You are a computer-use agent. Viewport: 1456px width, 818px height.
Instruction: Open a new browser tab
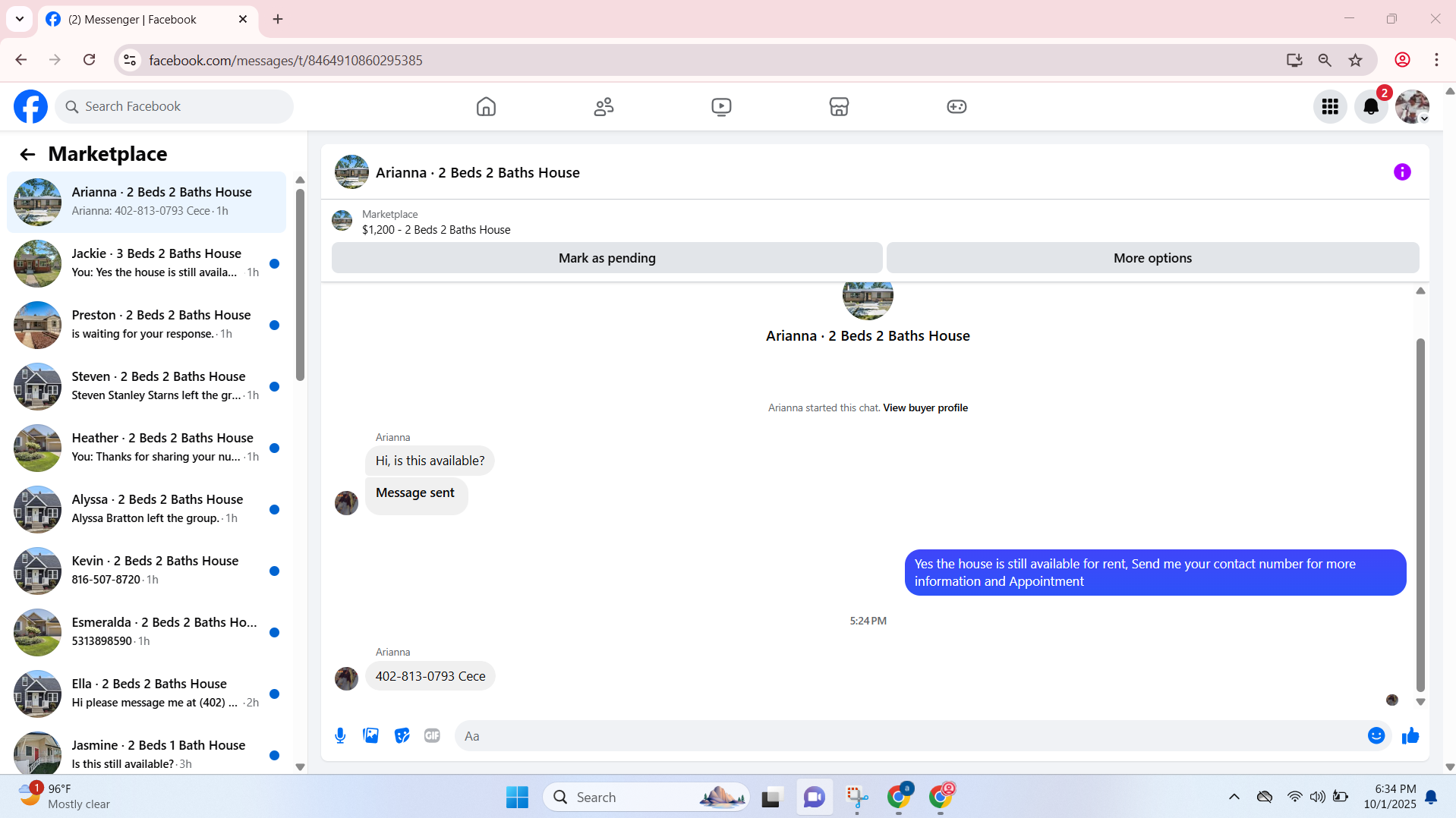click(x=278, y=19)
